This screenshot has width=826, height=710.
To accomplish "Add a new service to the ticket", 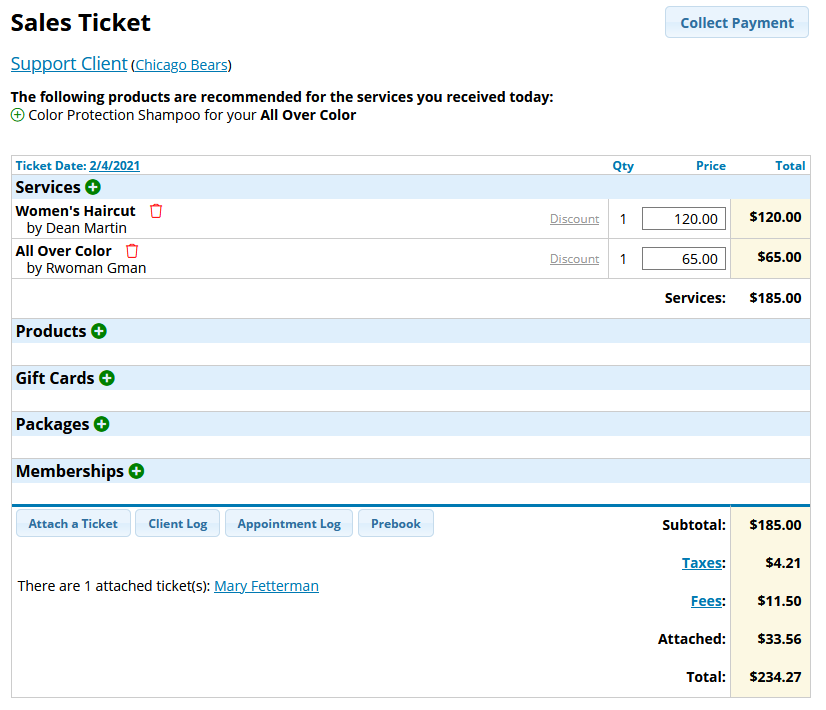I will (93, 187).
